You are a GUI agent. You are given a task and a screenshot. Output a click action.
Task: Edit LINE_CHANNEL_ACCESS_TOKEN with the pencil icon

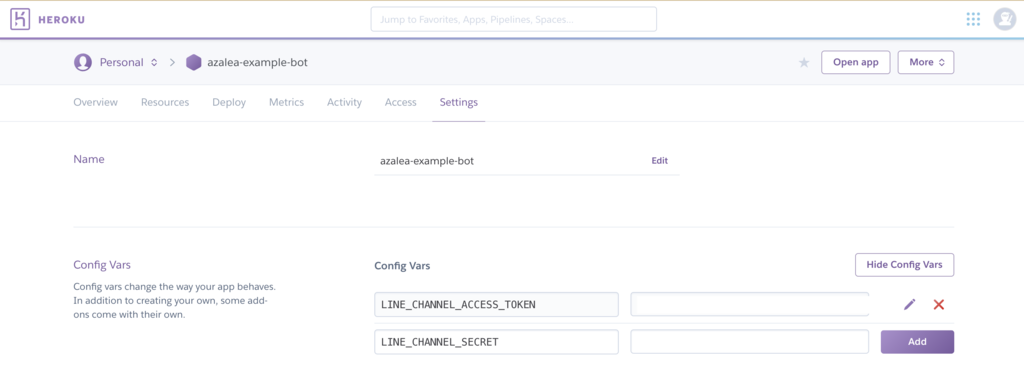point(910,304)
